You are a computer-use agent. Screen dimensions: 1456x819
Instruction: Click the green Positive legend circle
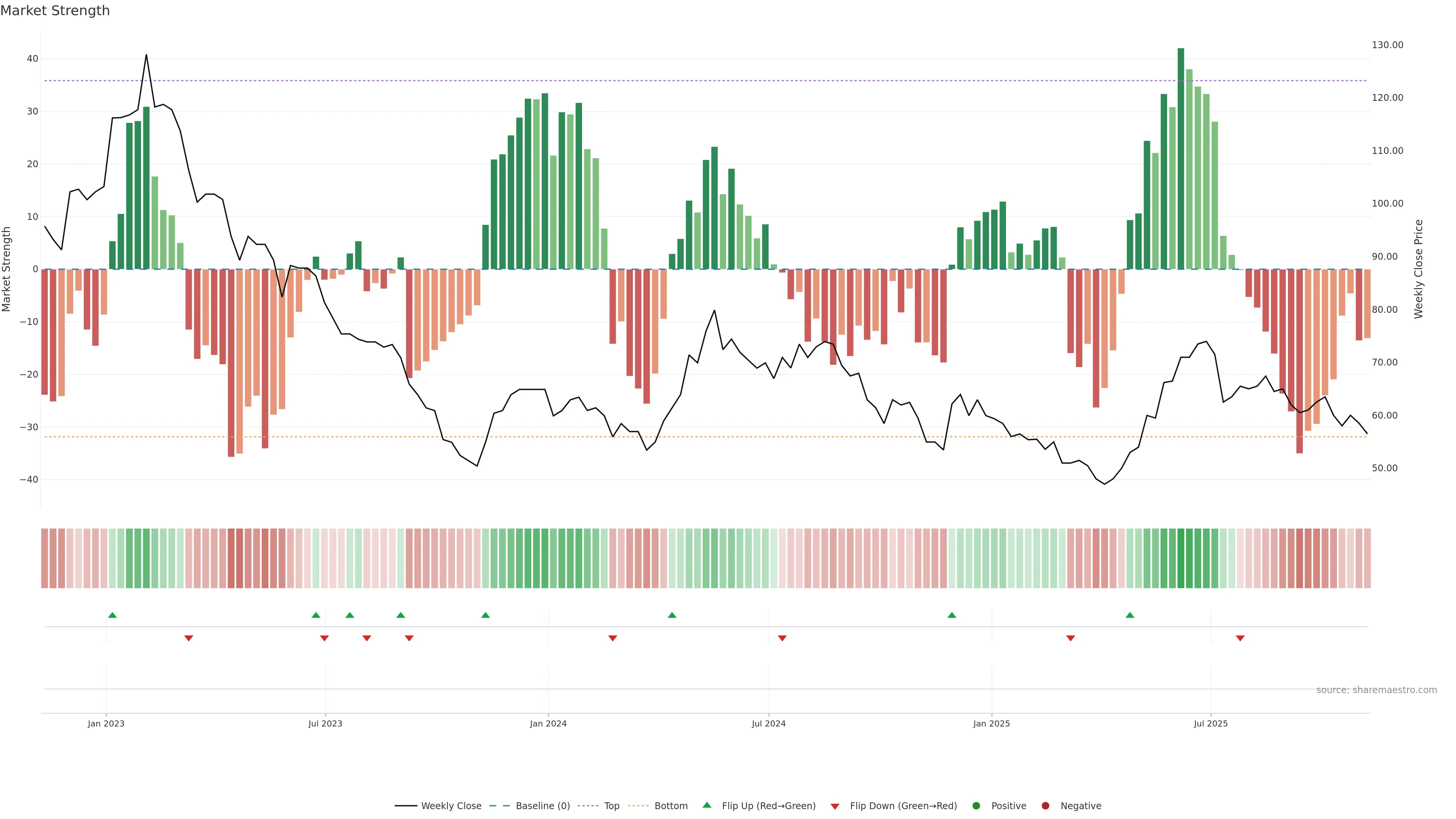coord(976,805)
